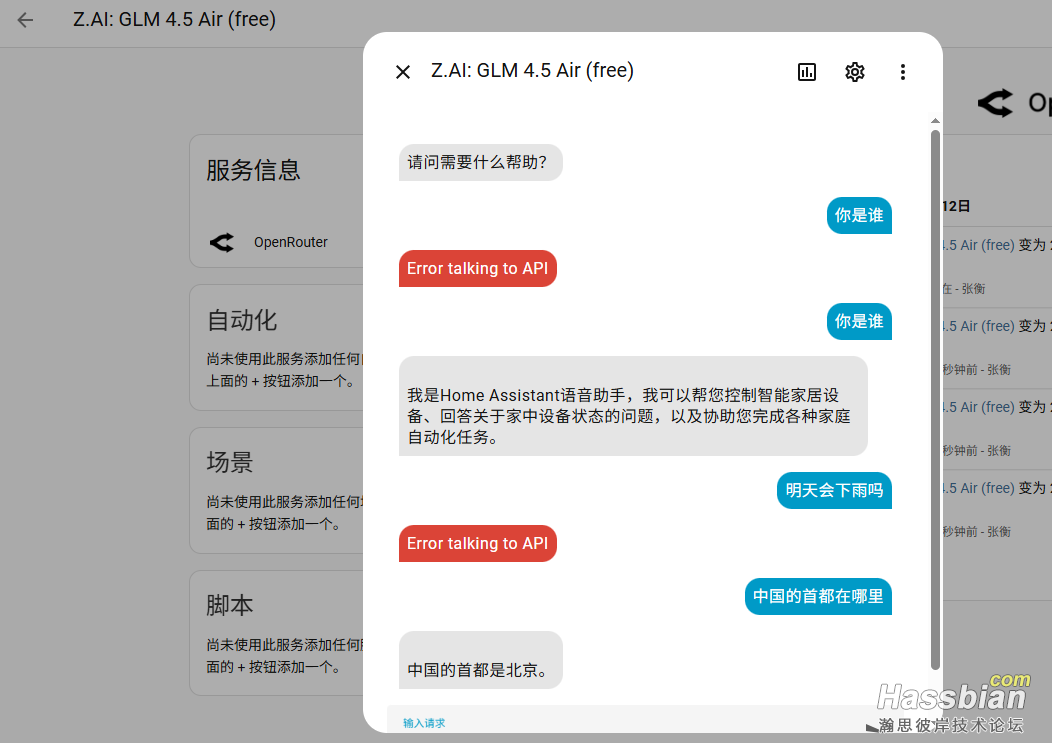Click the scroll-up arrow atop the chat scrollbar
The image size is (1052, 743).
tap(935, 121)
